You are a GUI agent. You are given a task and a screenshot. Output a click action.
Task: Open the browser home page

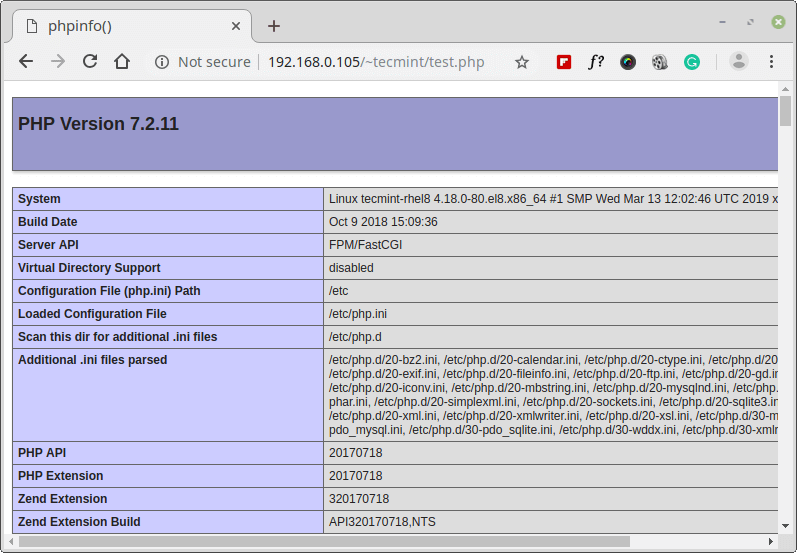click(x=122, y=62)
